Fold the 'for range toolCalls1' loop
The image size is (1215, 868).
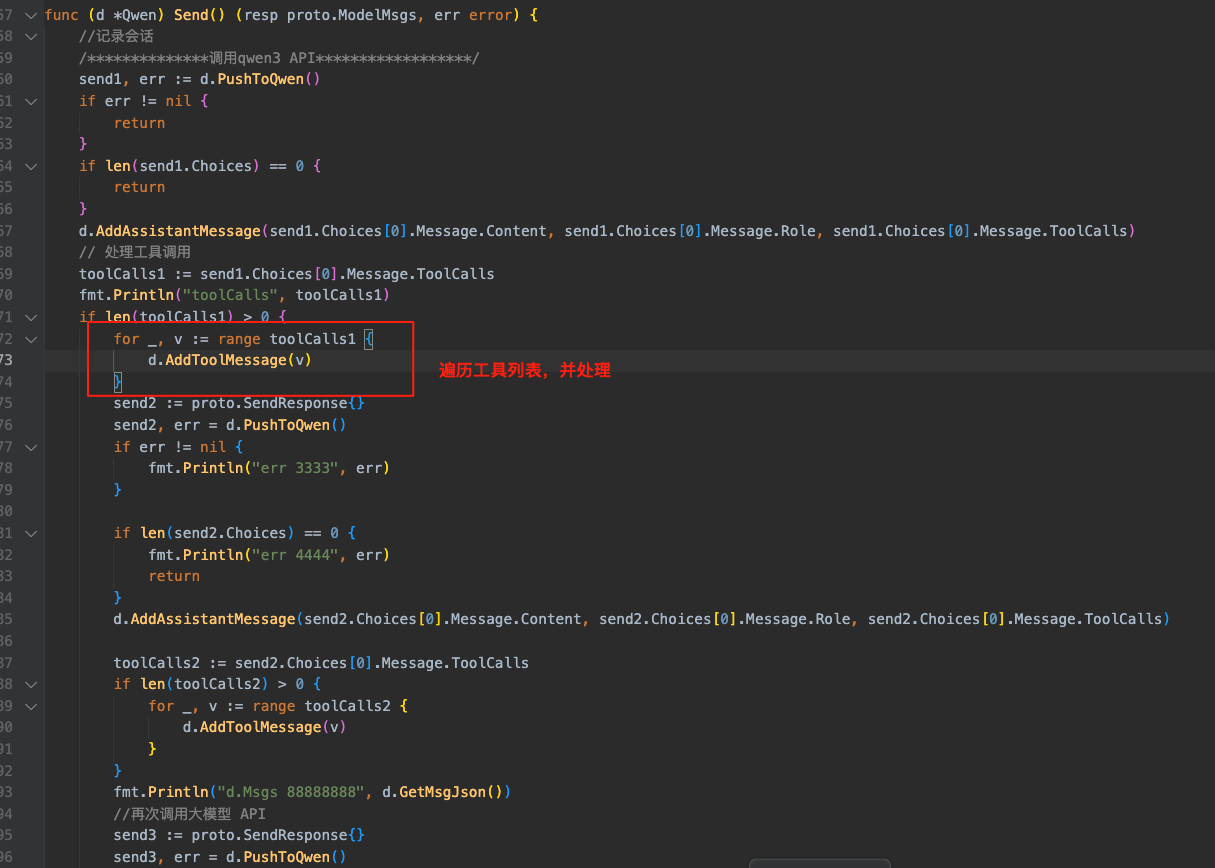30,339
